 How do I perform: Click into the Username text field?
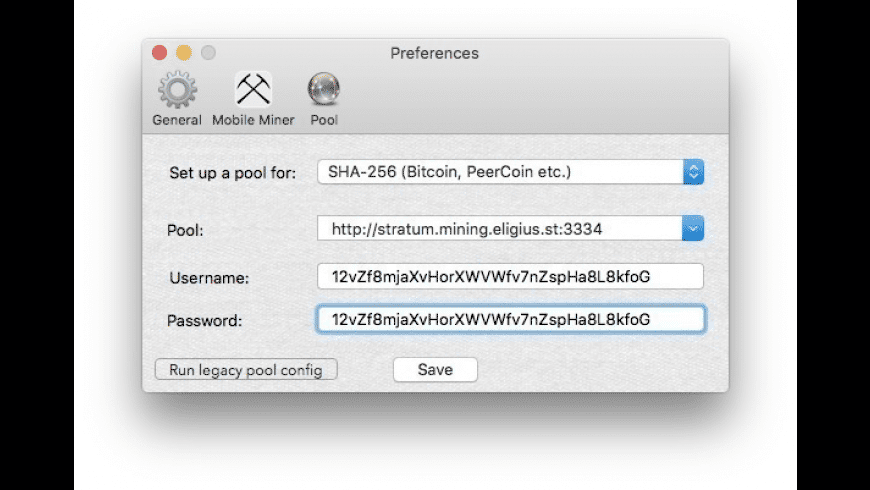[510, 276]
